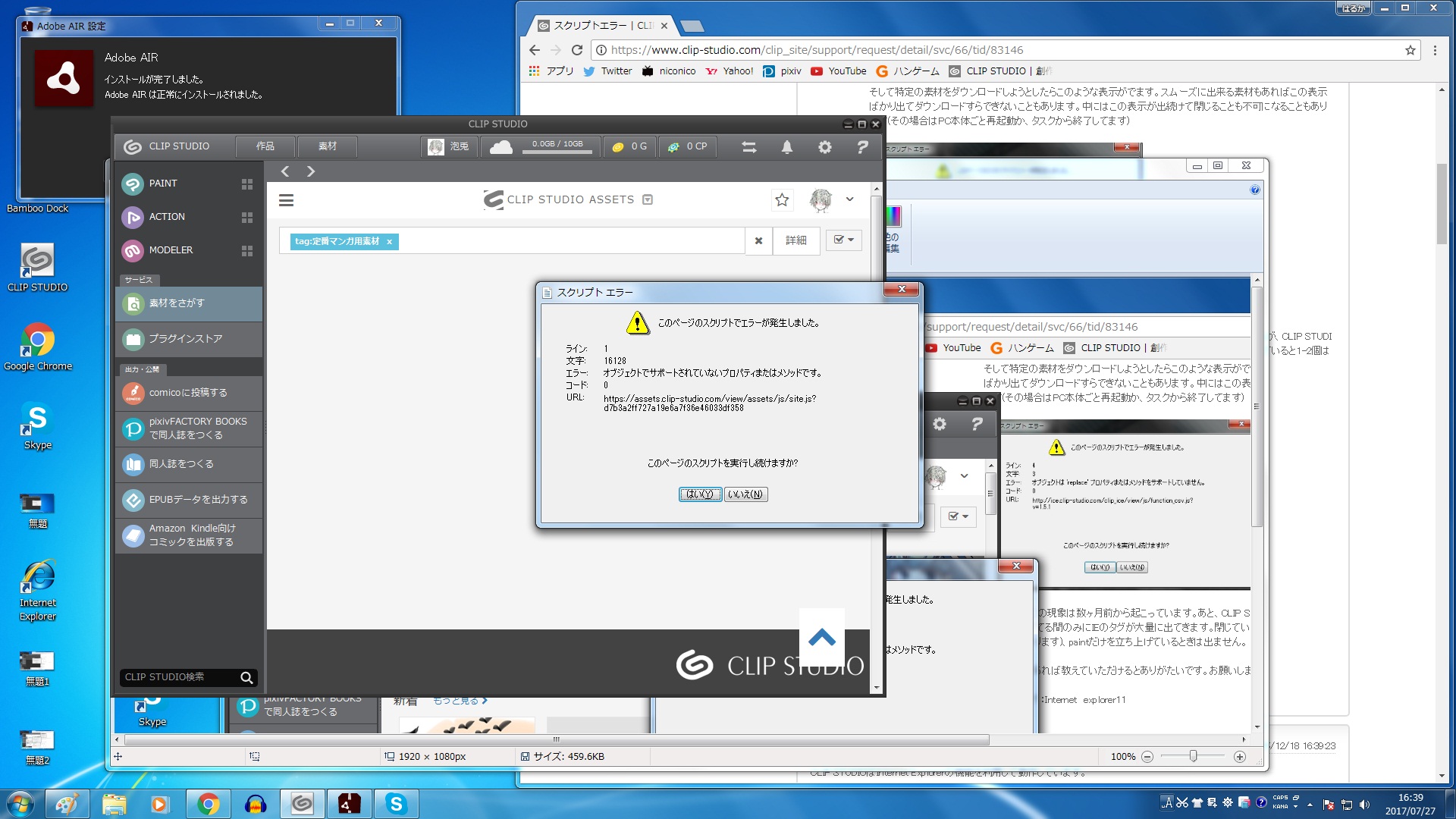1456x819 pixels.
Task: Open the 作品 tab in CLIP STUDIO
Action: tap(265, 146)
